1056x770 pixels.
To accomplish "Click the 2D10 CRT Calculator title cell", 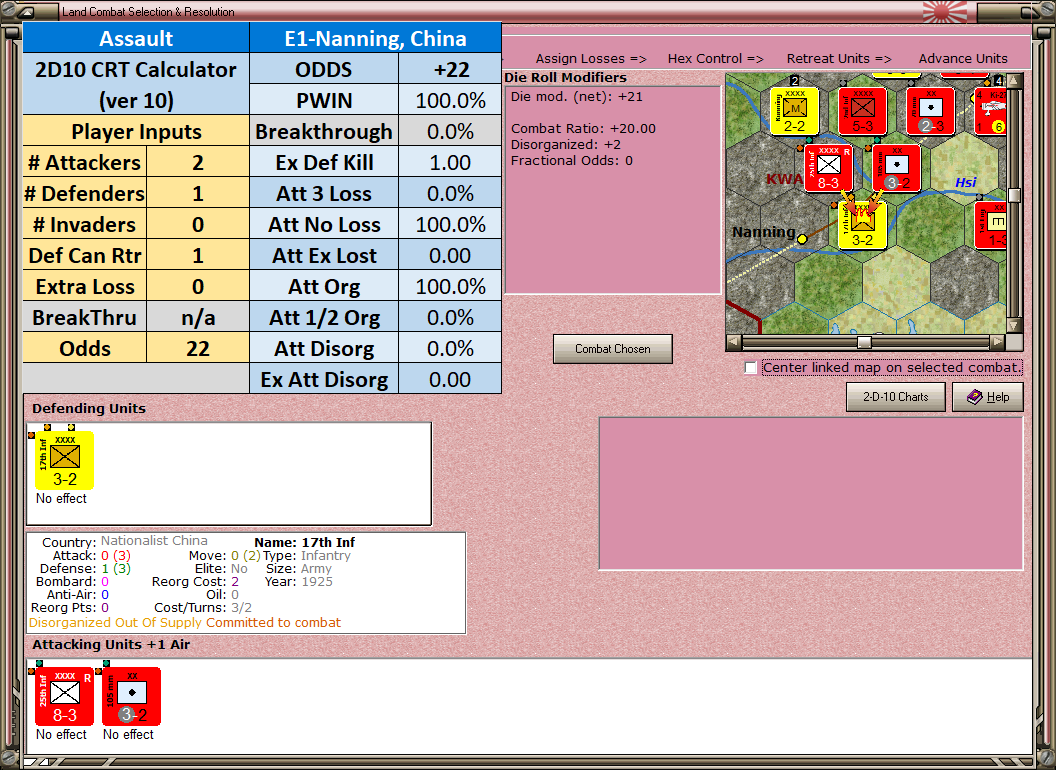I will coord(136,85).
